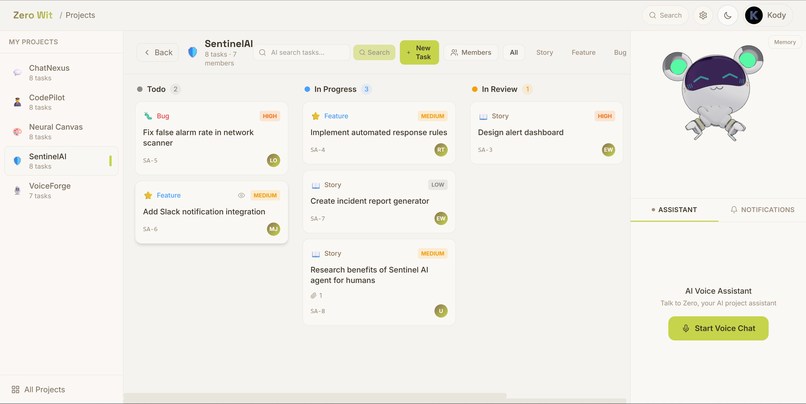The image size is (806, 404).
Task: Filter tasks by Story
Action: coord(544,52)
